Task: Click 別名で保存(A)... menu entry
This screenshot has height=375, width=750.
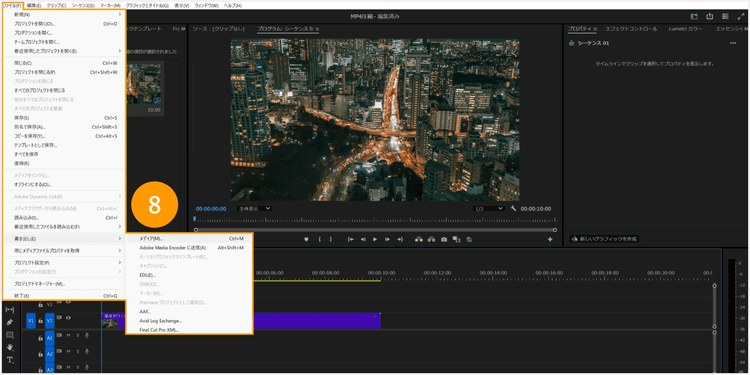Action: (65, 127)
